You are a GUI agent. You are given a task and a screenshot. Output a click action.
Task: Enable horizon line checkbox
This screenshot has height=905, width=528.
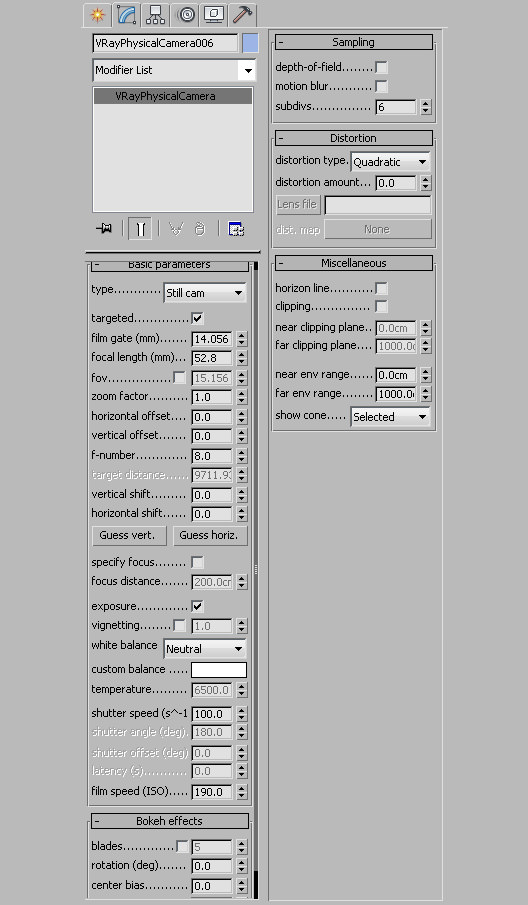381,289
